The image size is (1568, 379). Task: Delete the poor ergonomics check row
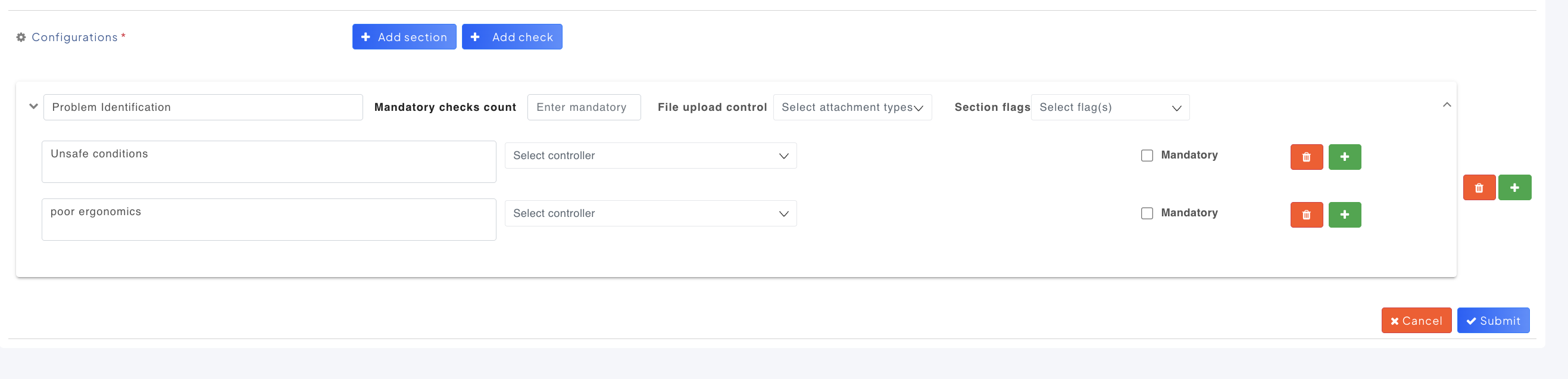[x=1306, y=215]
